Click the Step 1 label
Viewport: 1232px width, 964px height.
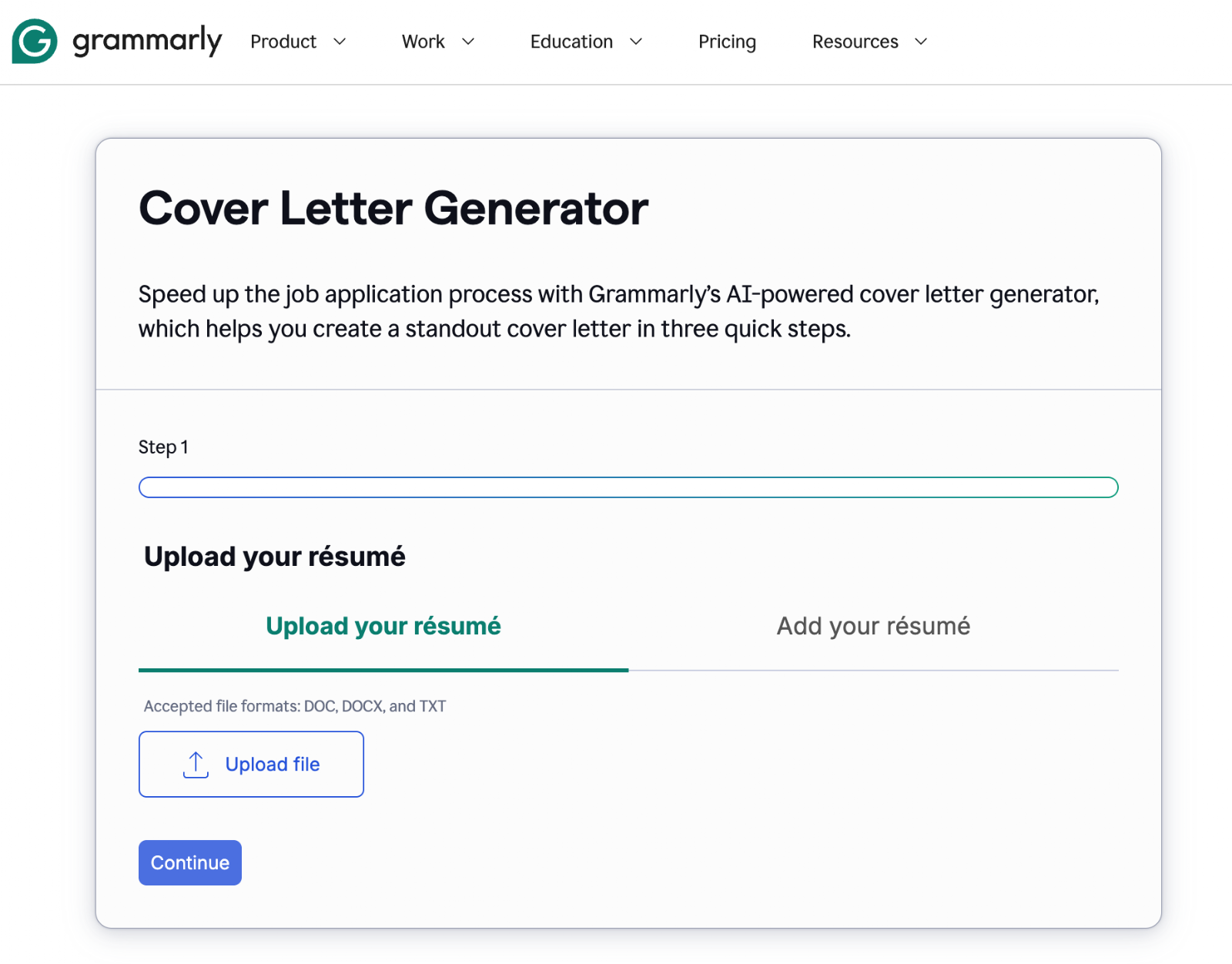click(163, 447)
